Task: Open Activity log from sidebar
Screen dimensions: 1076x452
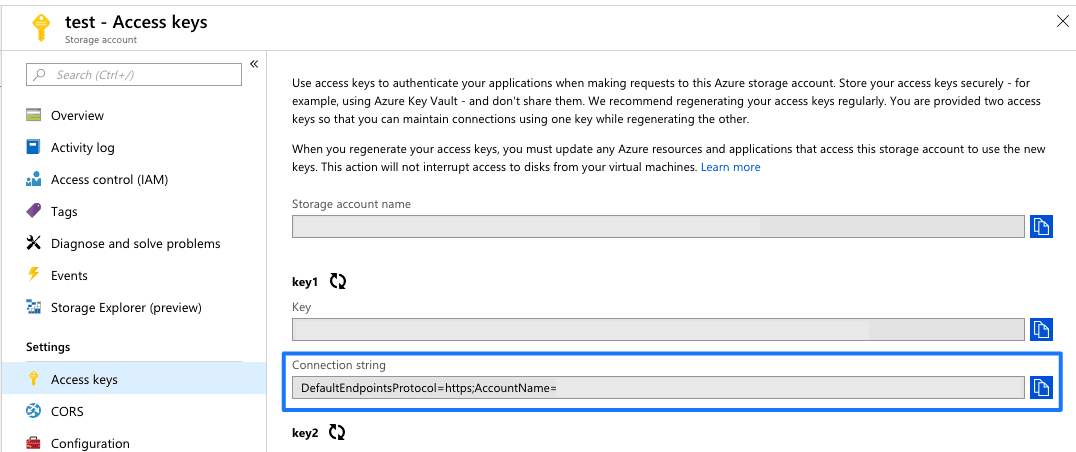Action: 82,148
